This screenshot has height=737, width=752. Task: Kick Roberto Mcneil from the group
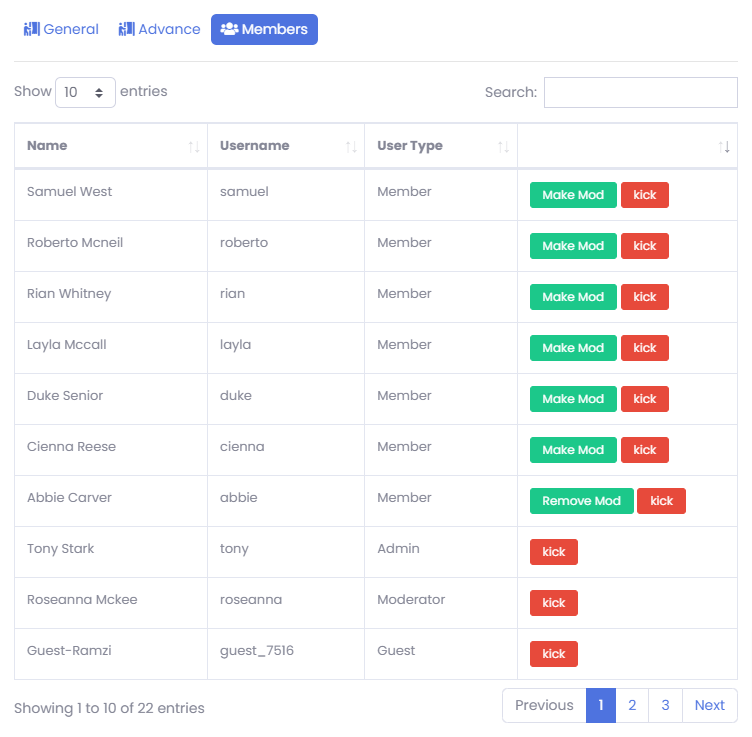(x=645, y=246)
